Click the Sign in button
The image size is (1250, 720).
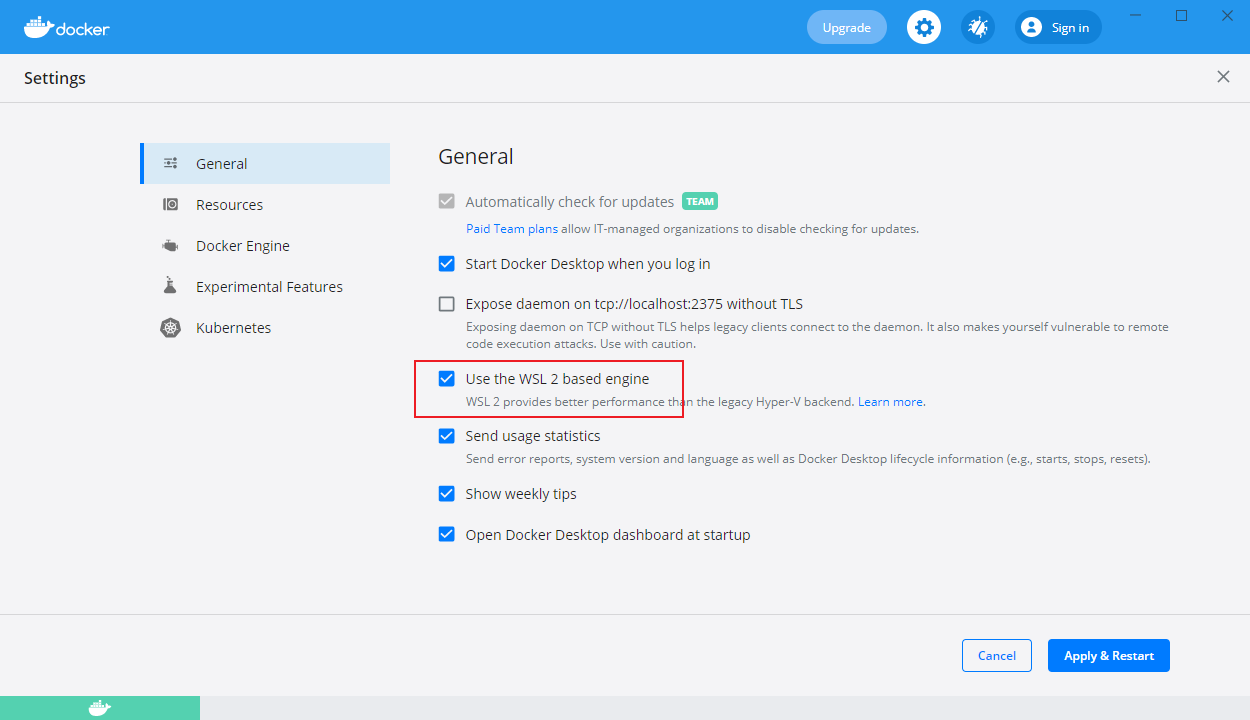pos(1058,27)
